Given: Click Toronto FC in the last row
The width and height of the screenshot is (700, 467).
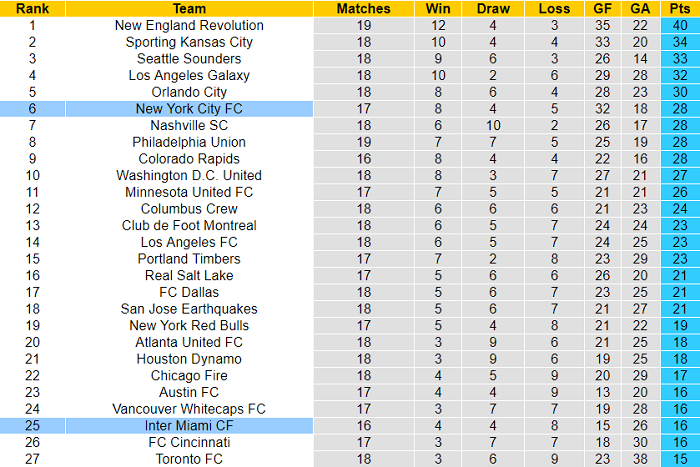Looking at the screenshot, I should [x=189, y=458].
